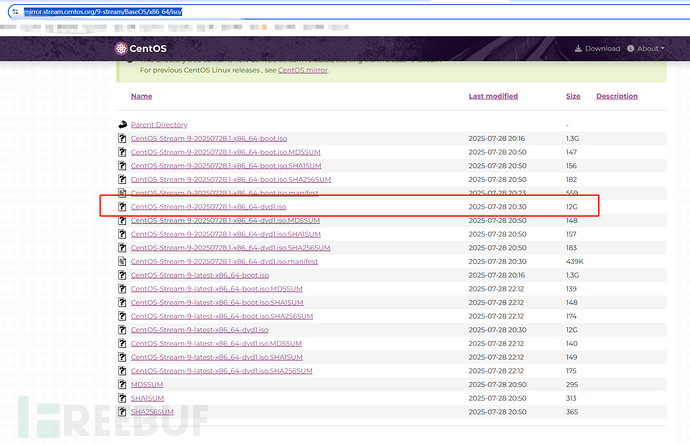This screenshot has width=690, height=445.
Task: Sort the listing by the Last modified column
Action: click(x=493, y=96)
